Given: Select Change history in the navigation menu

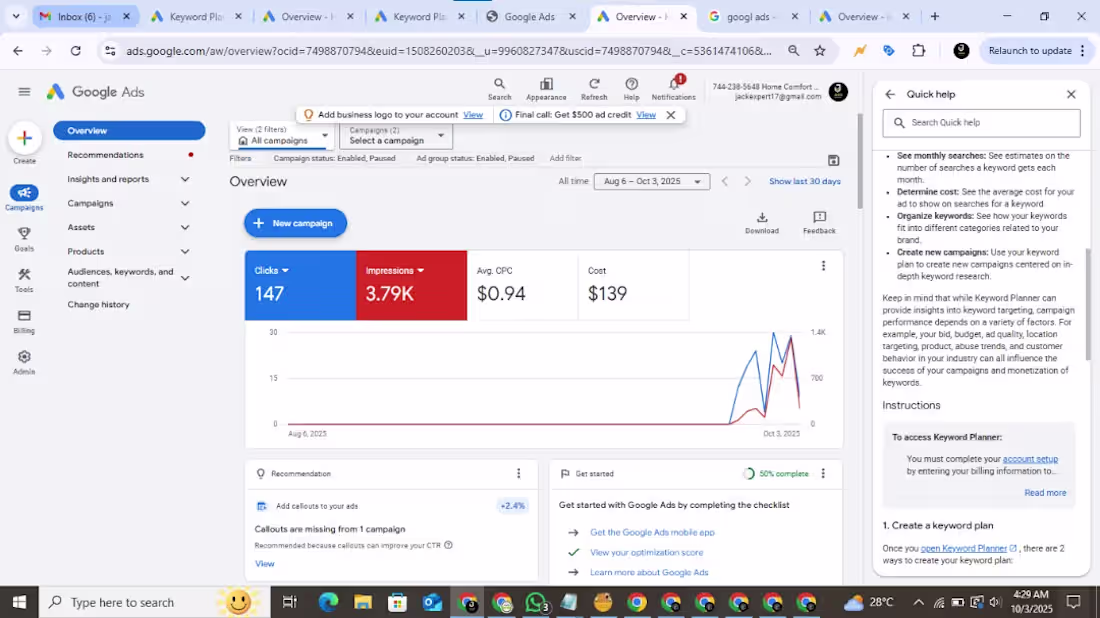Looking at the screenshot, I should pyautogui.click(x=98, y=304).
